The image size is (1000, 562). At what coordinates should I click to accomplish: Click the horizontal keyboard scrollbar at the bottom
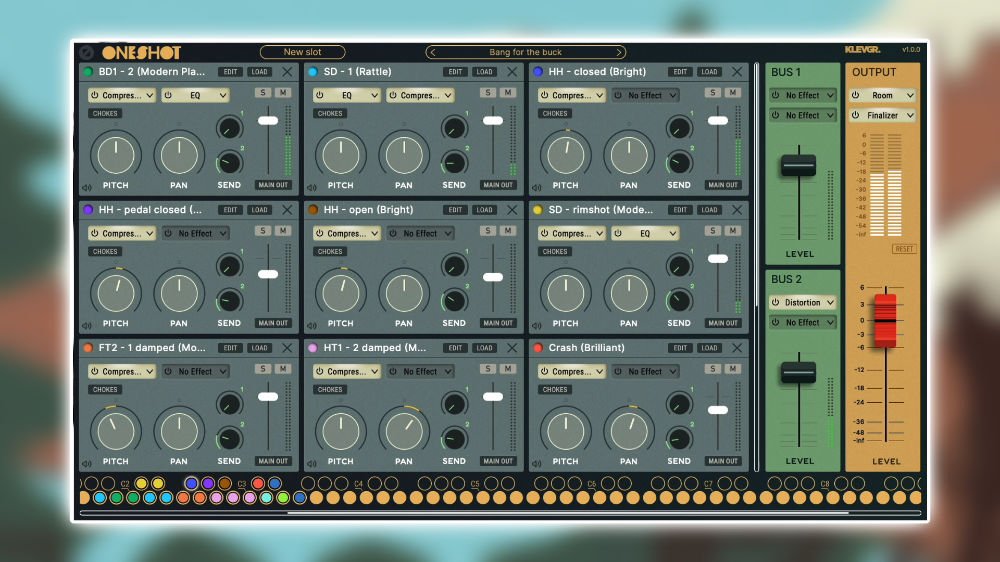coord(568,512)
